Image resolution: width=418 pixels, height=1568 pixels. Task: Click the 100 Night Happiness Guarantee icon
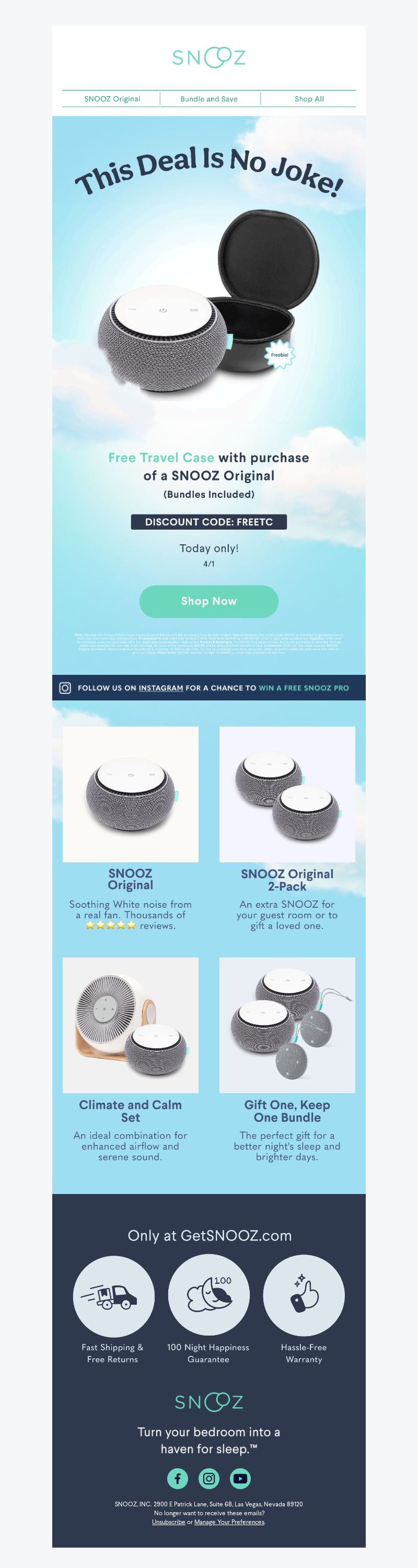point(208,1295)
